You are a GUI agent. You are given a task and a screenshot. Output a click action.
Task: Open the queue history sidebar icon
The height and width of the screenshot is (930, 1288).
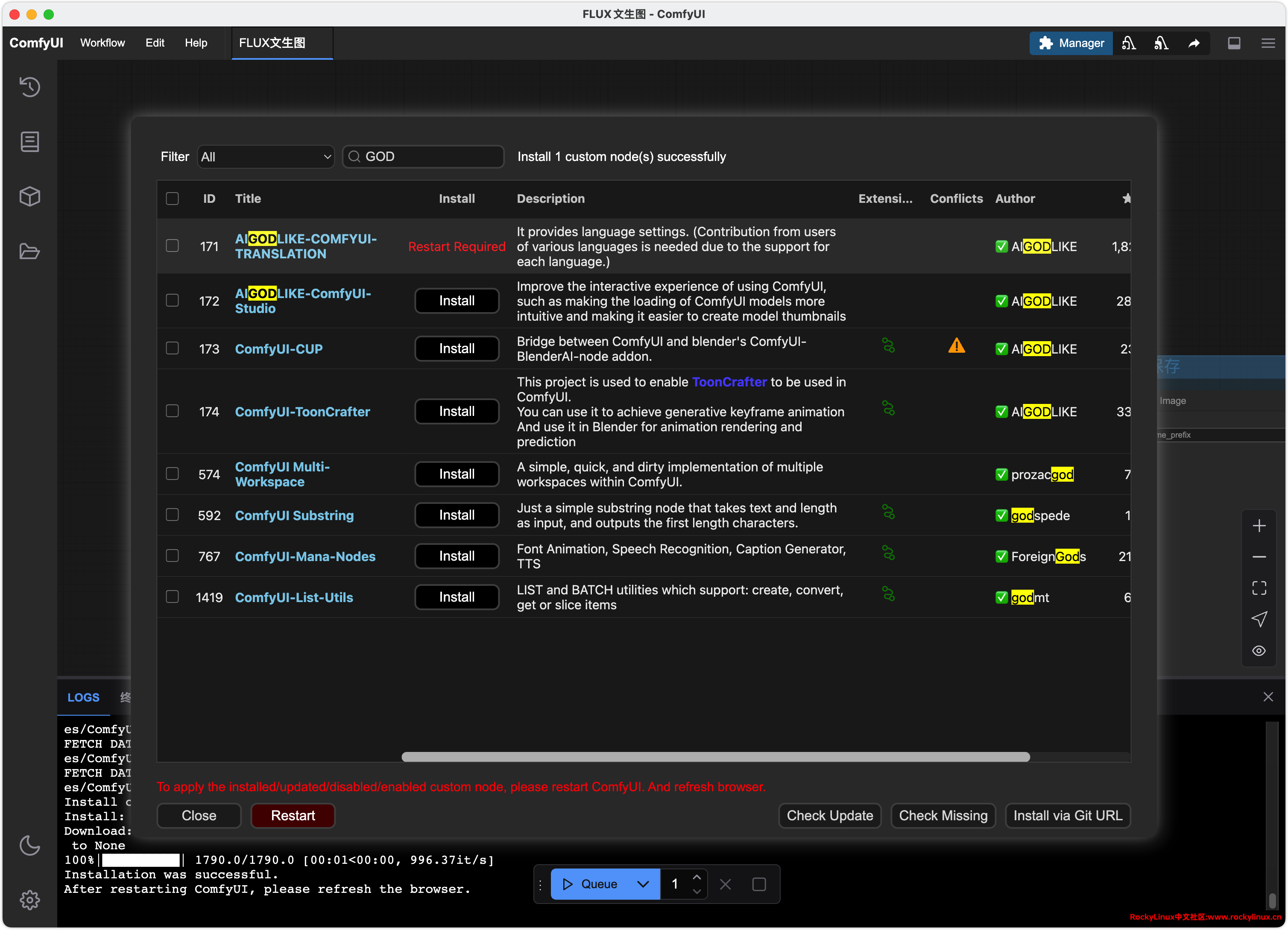coord(29,87)
